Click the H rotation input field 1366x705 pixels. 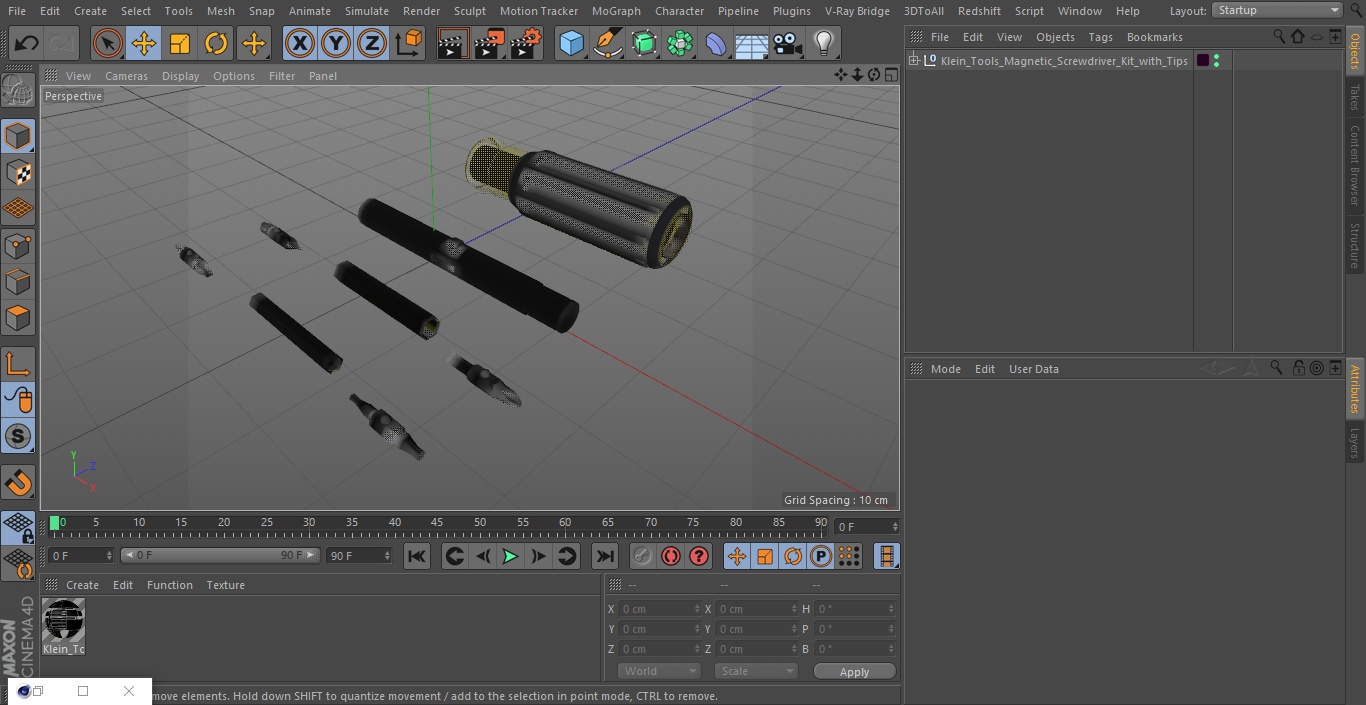tap(856, 609)
